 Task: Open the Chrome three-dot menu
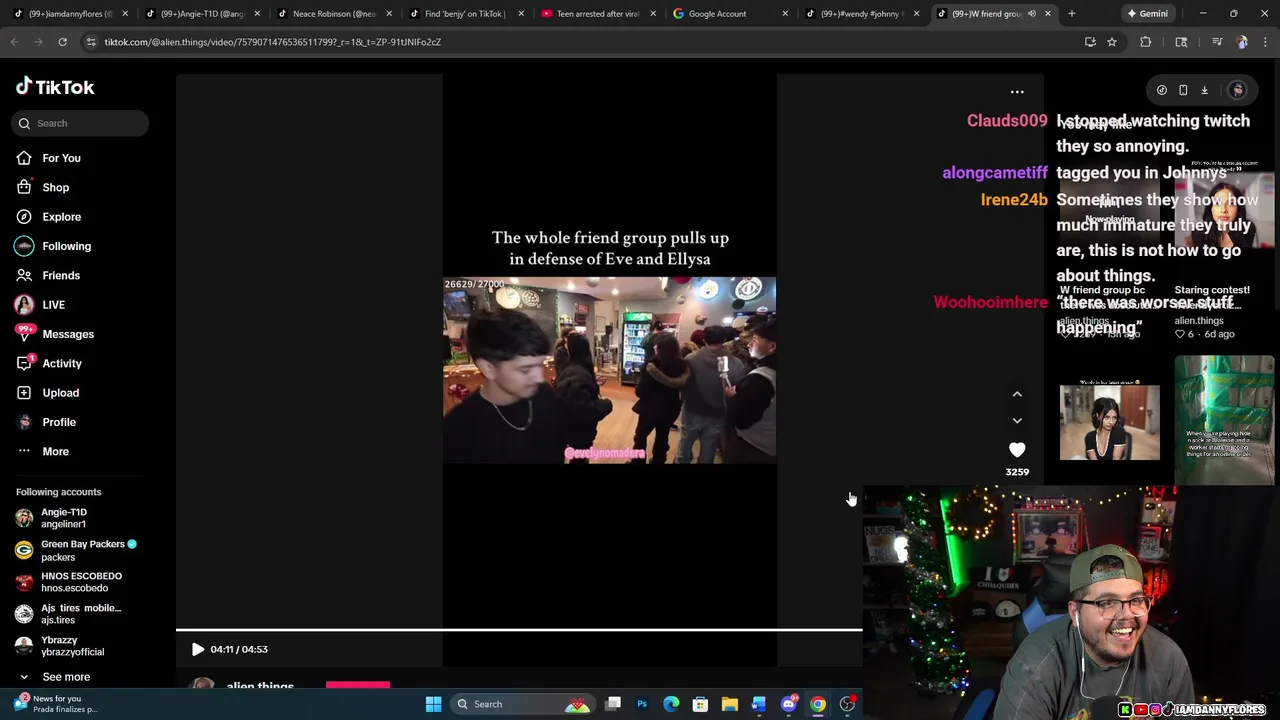[x=1266, y=42]
